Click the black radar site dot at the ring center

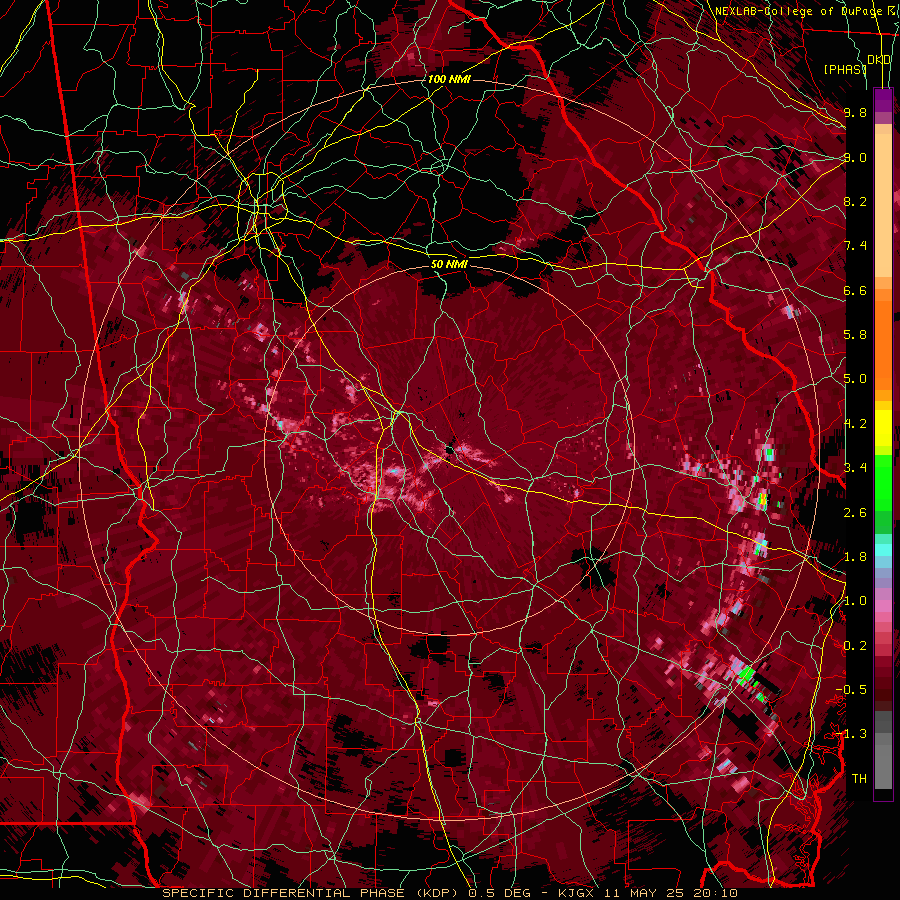coord(451,449)
